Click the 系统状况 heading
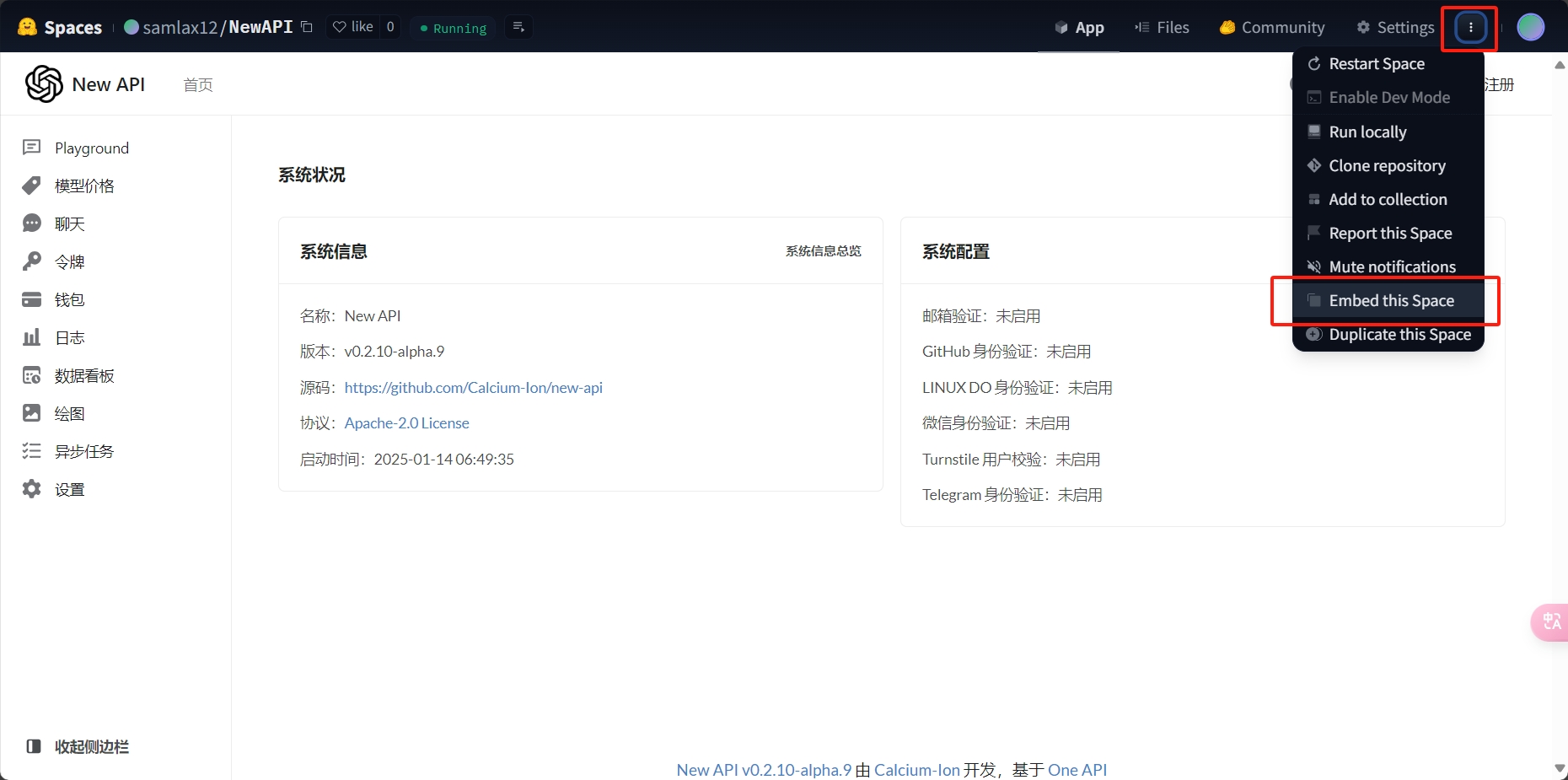The image size is (1568, 780). (312, 175)
